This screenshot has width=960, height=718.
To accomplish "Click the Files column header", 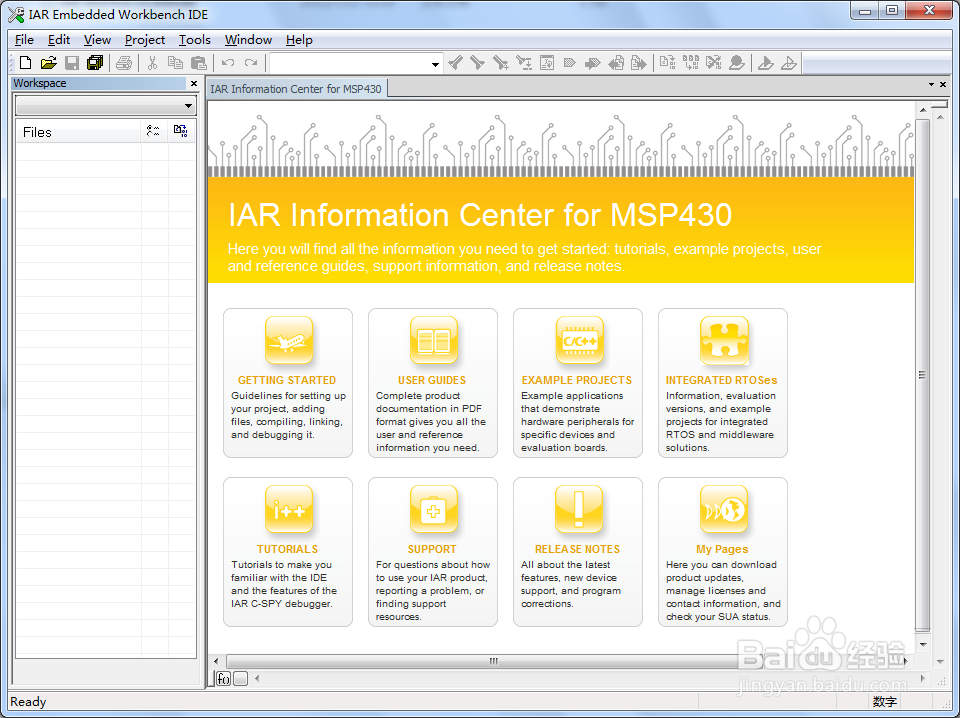I will 78,132.
